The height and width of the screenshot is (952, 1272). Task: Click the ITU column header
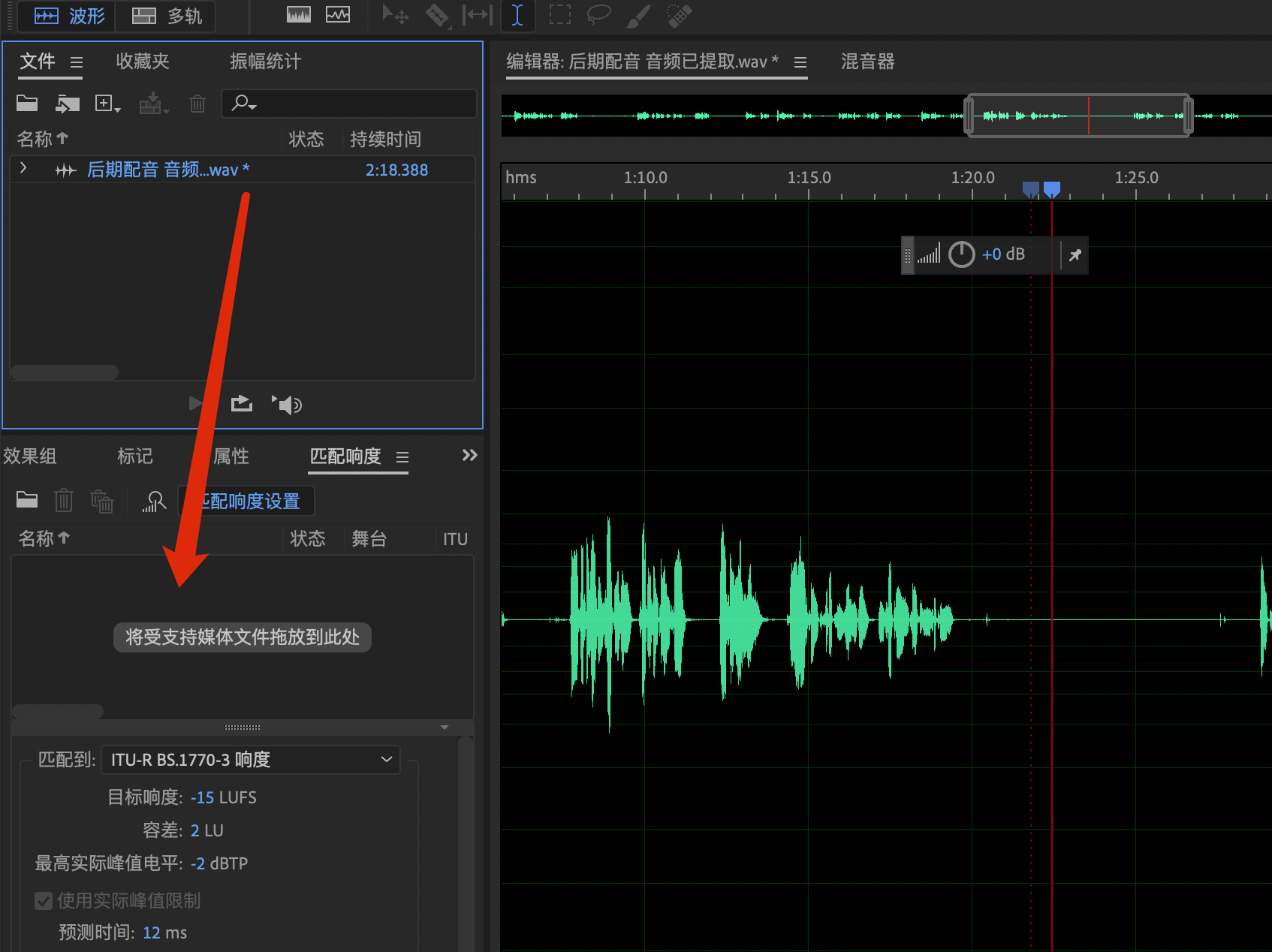tap(455, 539)
